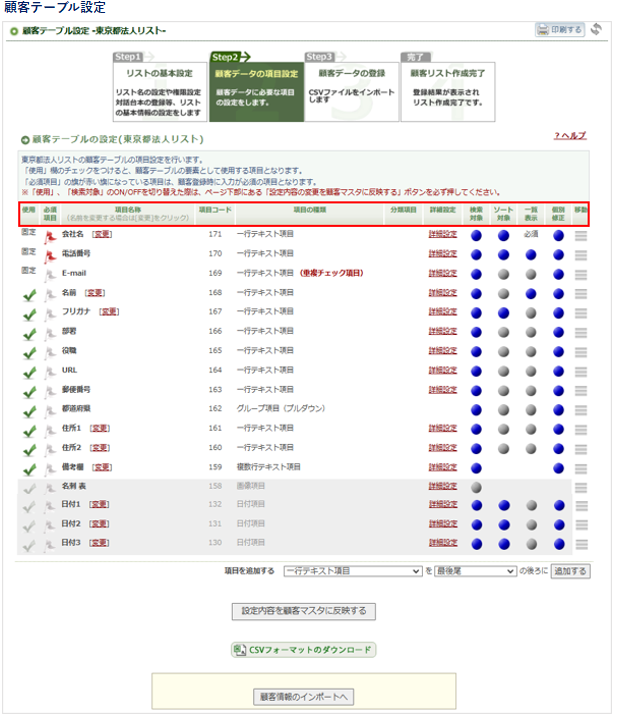Image resolution: width=618 pixels, height=717 pixels.
Task: Click the gray required flag for 部署
Action: click(x=50, y=334)
